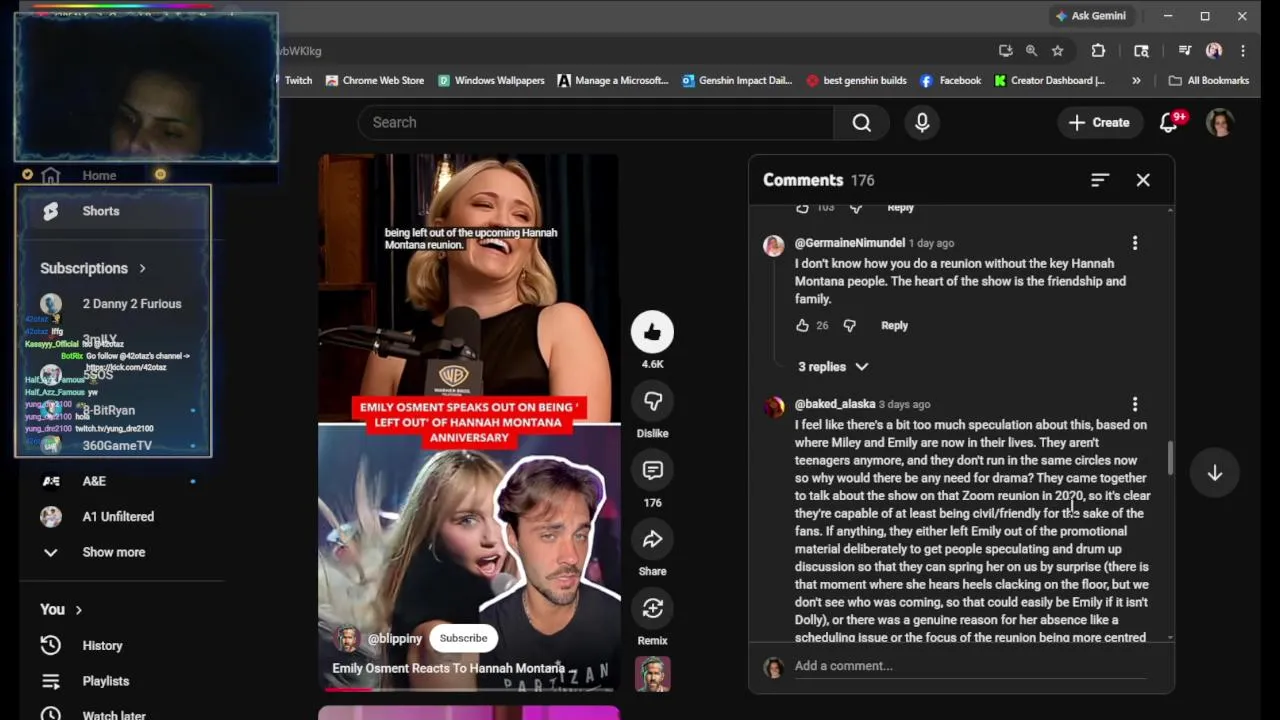Click the zoom magnifier in address bar

tap(1031, 51)
